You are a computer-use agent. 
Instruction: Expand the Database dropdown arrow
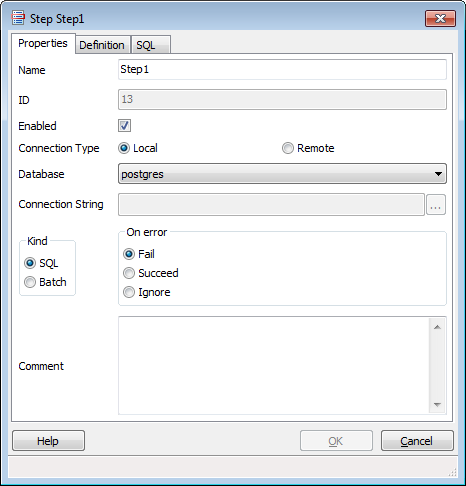coord(438,174)
